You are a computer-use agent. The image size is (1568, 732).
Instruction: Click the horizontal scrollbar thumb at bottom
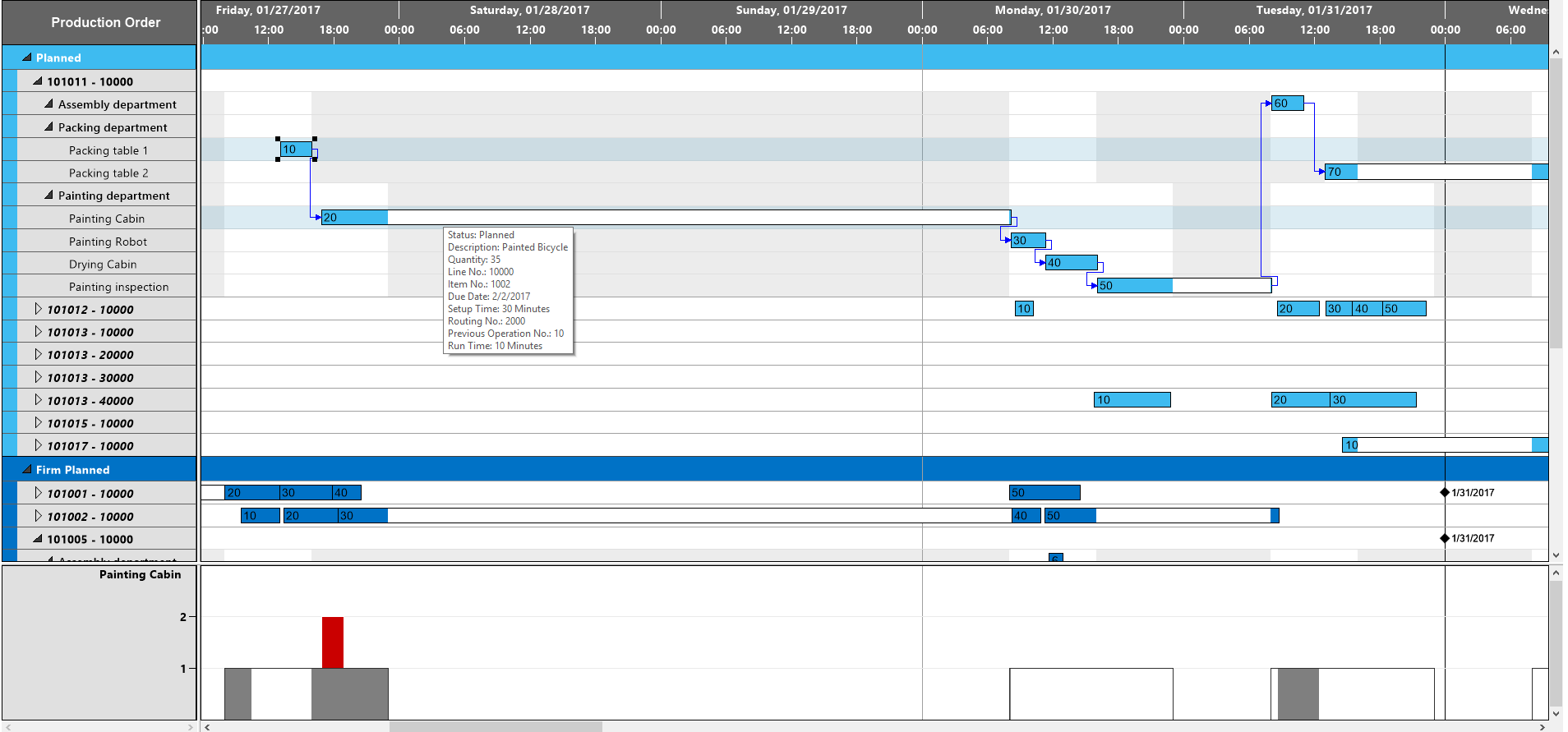pos(495,726)
